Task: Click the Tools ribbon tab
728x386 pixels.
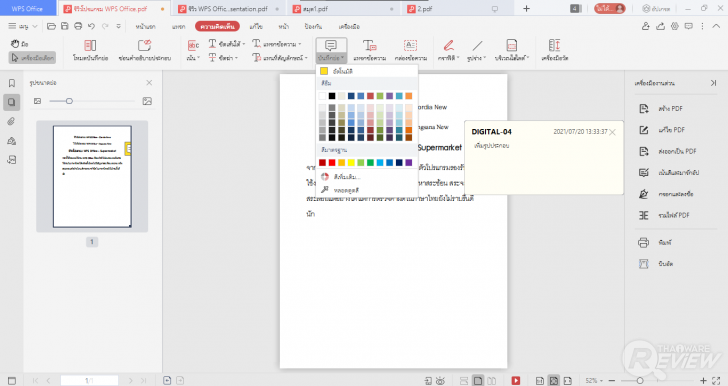Action: tap(349, 26)
